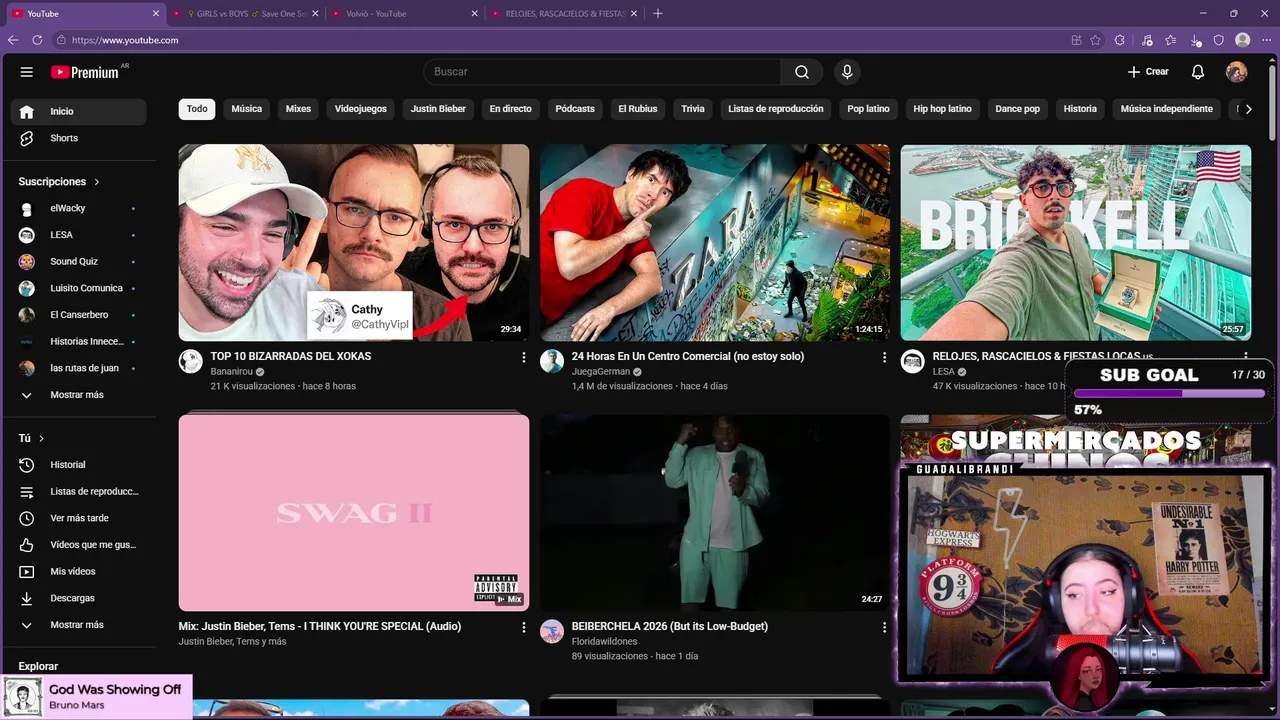This screenshot has height=720, width=1280.
Task: Open browser settings ellipsis menu
Action: pyautogui.click(x=1266, y=40)
